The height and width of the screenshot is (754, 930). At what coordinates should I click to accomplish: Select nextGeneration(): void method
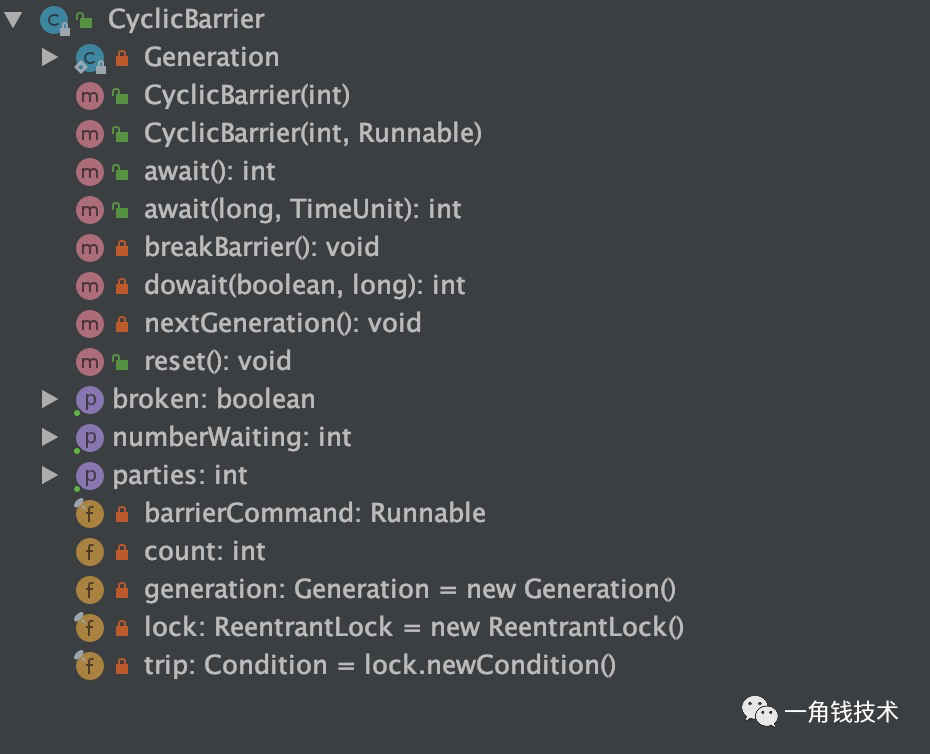point(282,324)
